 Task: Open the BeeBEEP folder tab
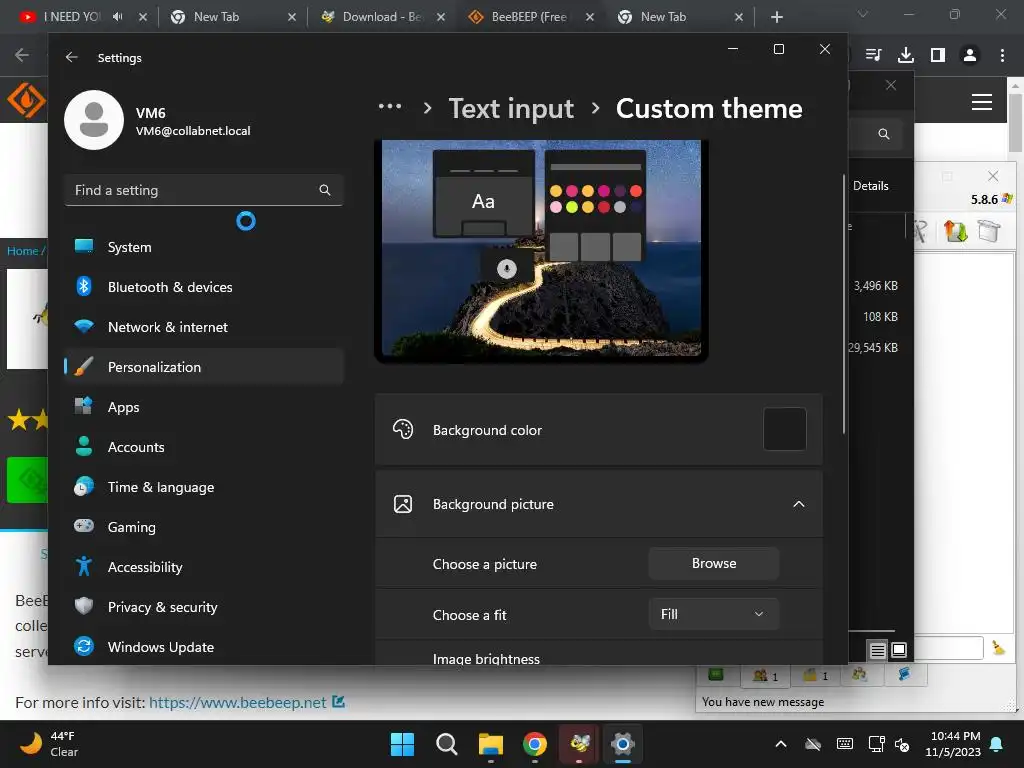815,676
